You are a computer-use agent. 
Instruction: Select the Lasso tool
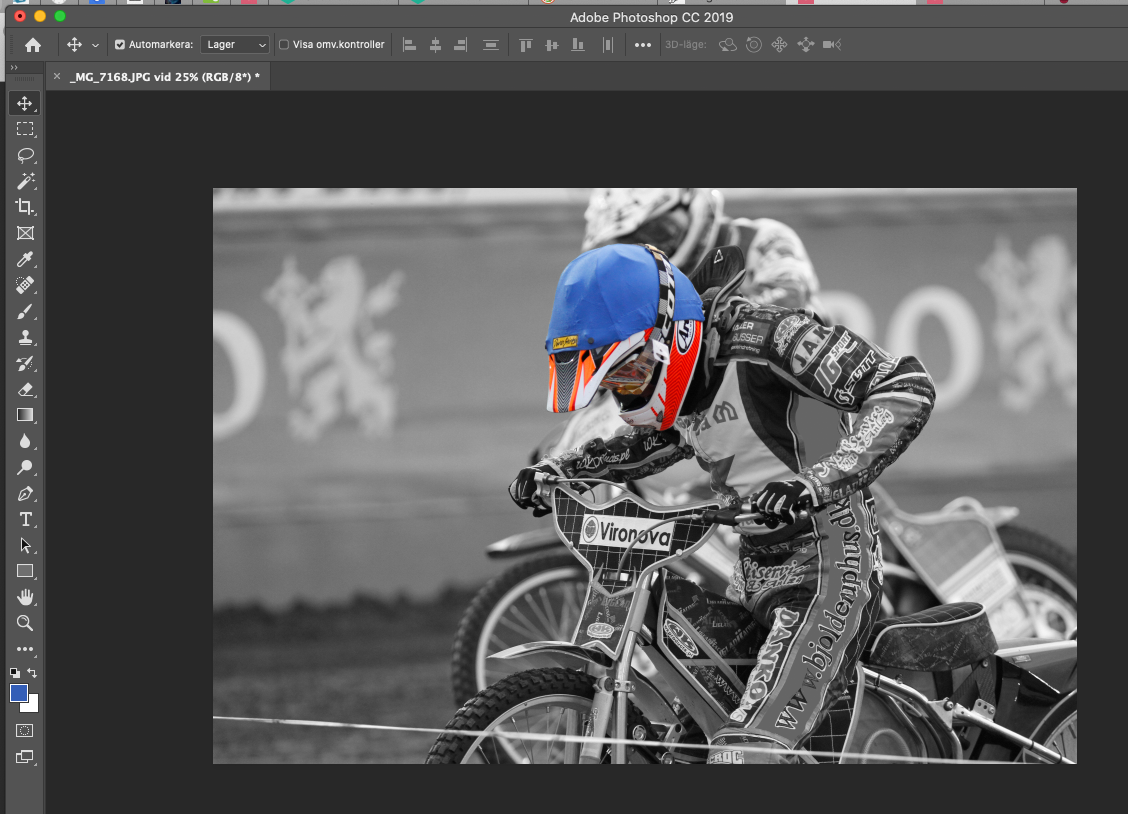[x=25, y=155]
